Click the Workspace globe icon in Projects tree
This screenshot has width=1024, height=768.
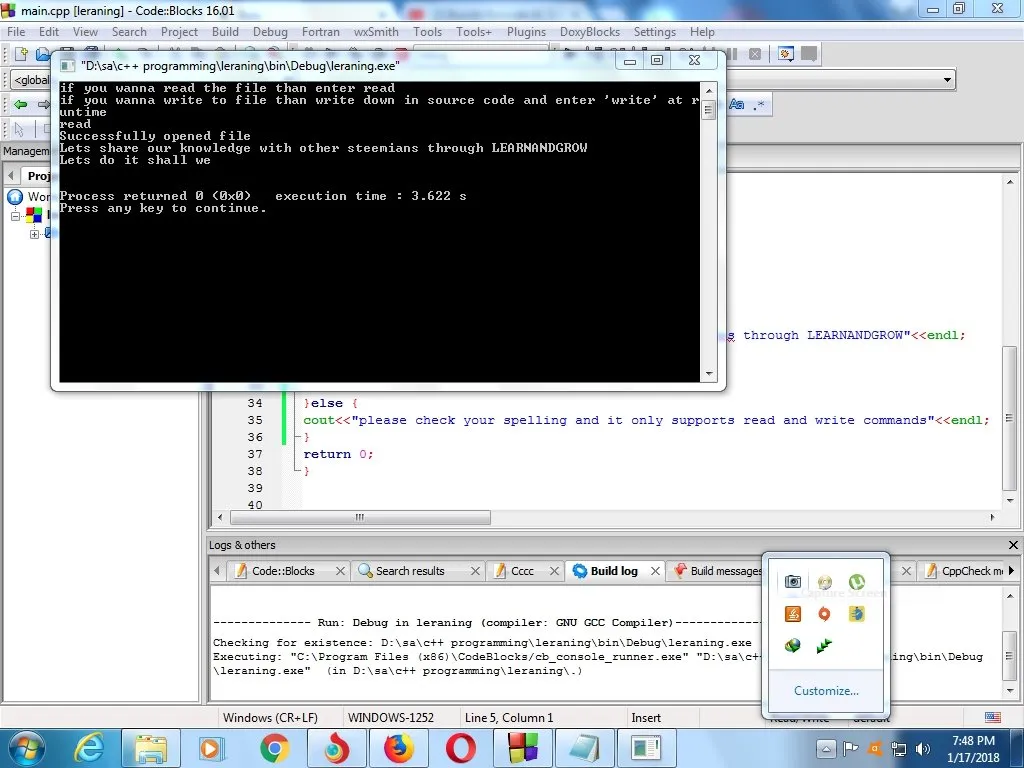pyautogui.click(x=15, y=197)
